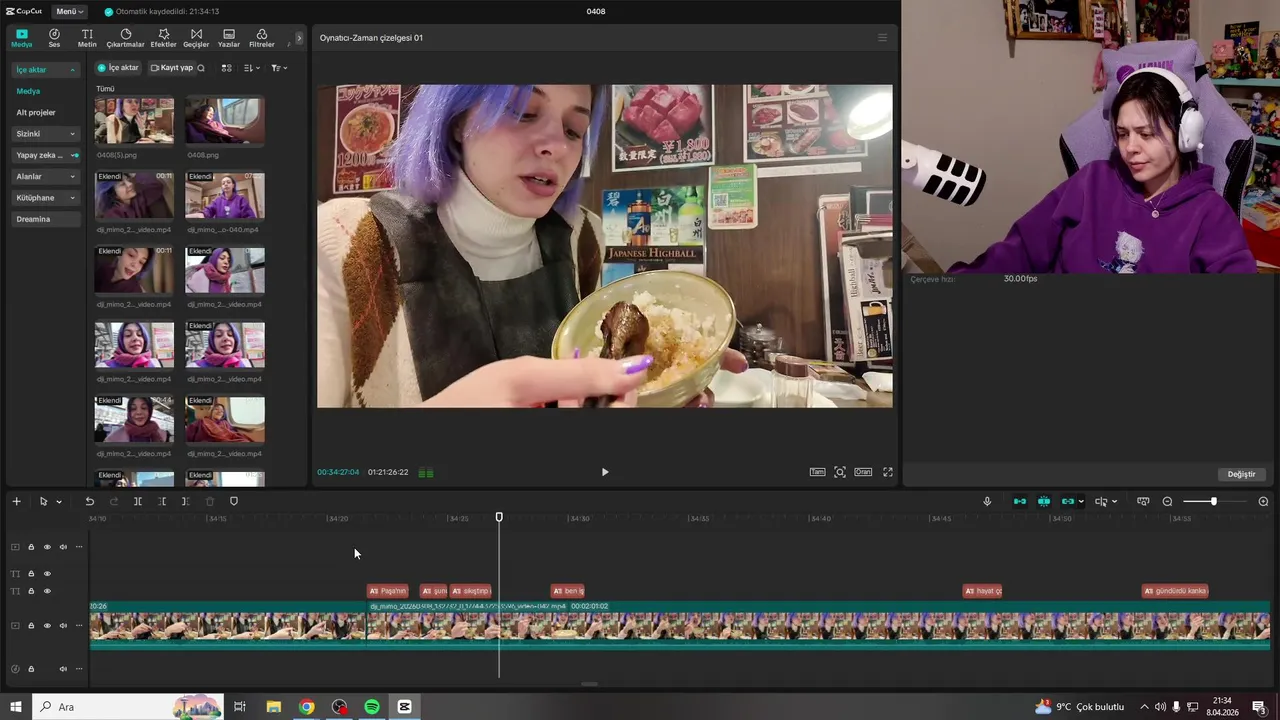Mute the main video track with clips
This screenshot has height=720, width=1280.
point(63,626)
